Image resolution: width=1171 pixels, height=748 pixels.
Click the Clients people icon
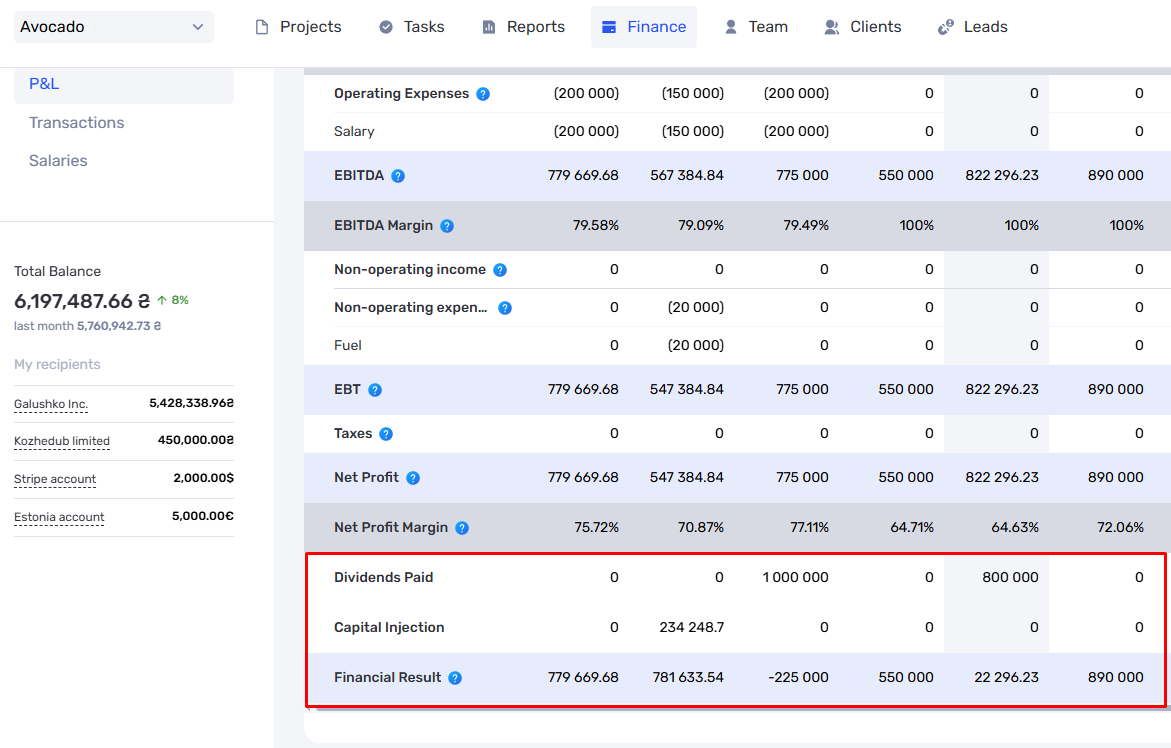point(831,27)
